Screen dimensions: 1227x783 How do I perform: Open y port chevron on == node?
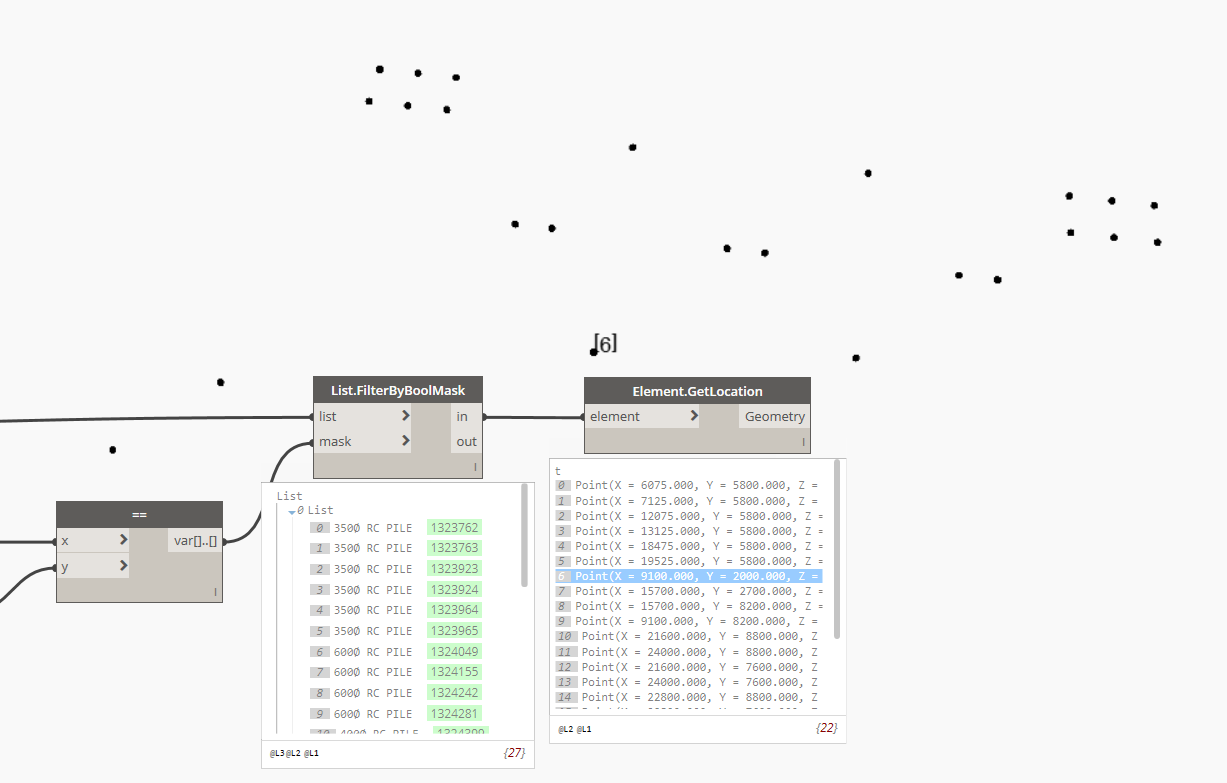point(123,566)
